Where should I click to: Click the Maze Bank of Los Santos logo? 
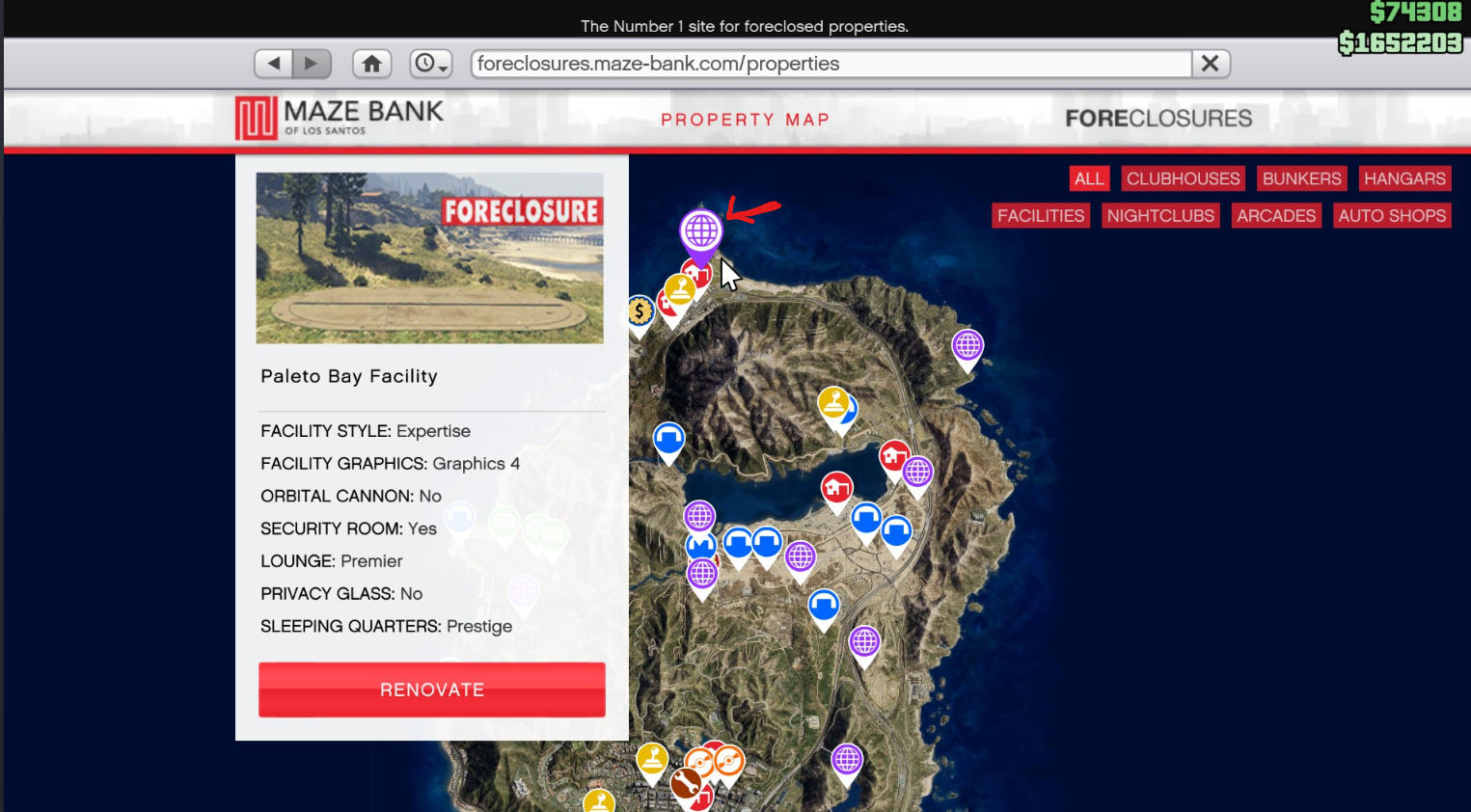pos(340,118)
